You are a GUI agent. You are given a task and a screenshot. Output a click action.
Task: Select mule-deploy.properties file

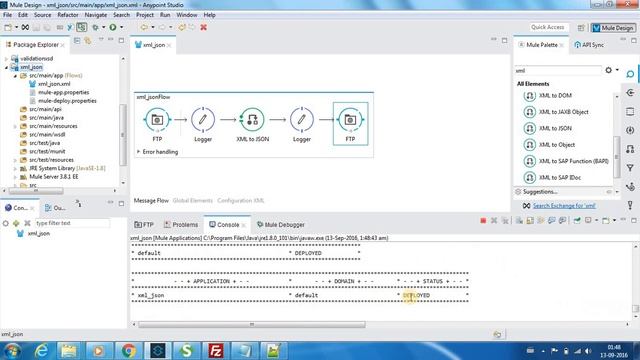(67, 101)
